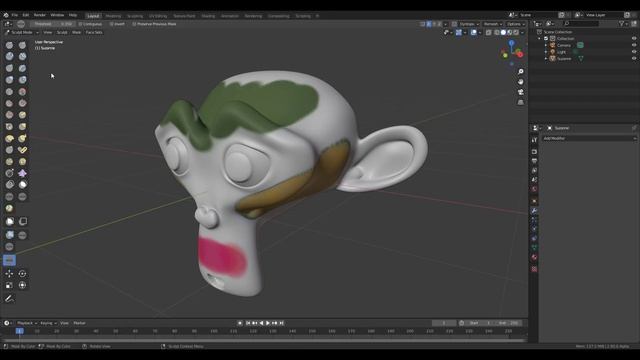Toggle X-axis symmetry button
This screenshot has width=640, height=360.
point(429,24)
